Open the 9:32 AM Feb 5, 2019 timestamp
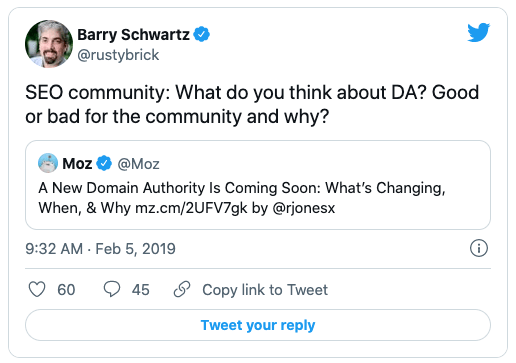Viewport: 516px width, 363px height. click(x=100, y=249)
